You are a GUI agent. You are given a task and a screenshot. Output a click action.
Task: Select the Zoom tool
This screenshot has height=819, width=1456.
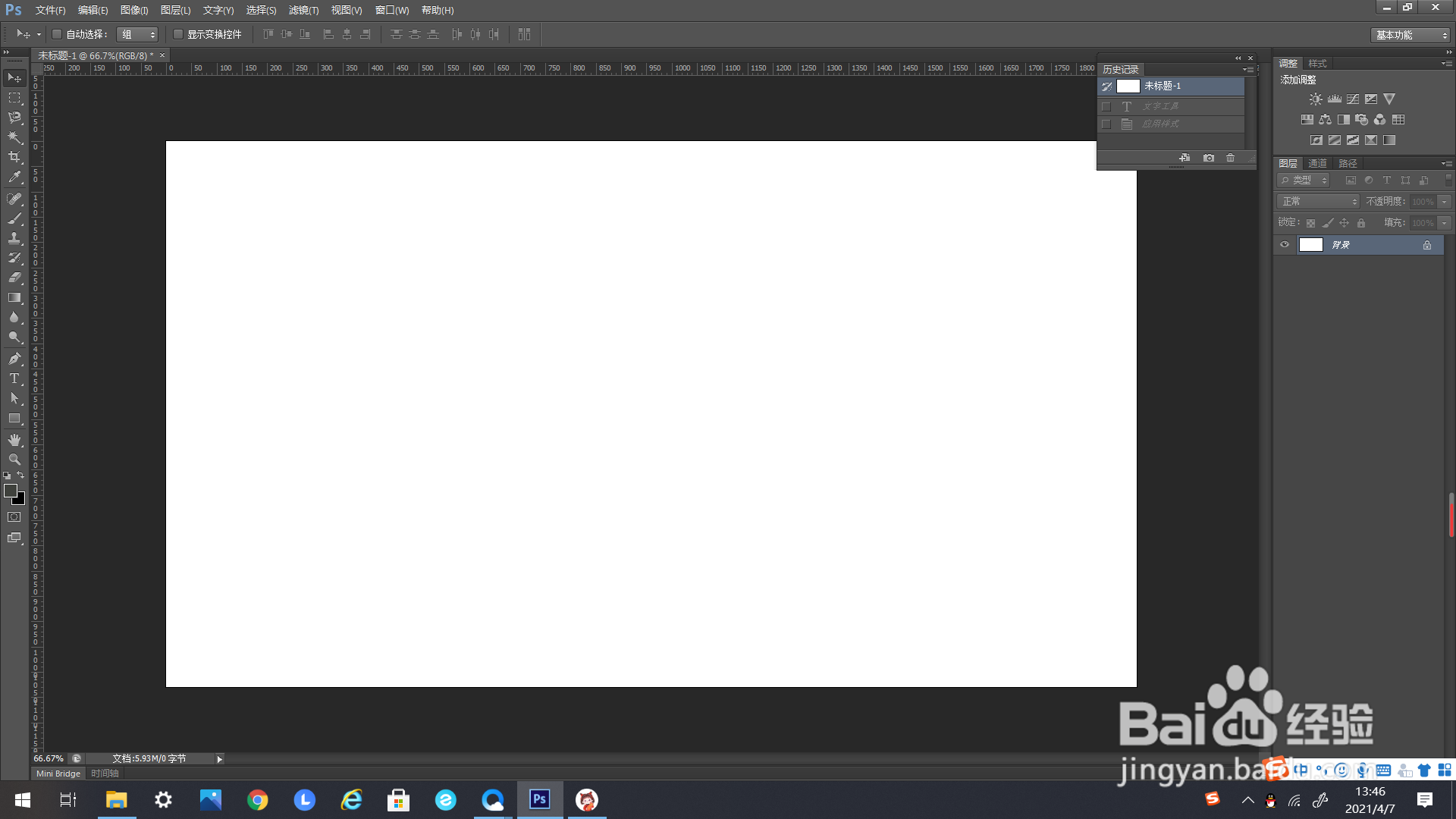(x=14, y=460)
